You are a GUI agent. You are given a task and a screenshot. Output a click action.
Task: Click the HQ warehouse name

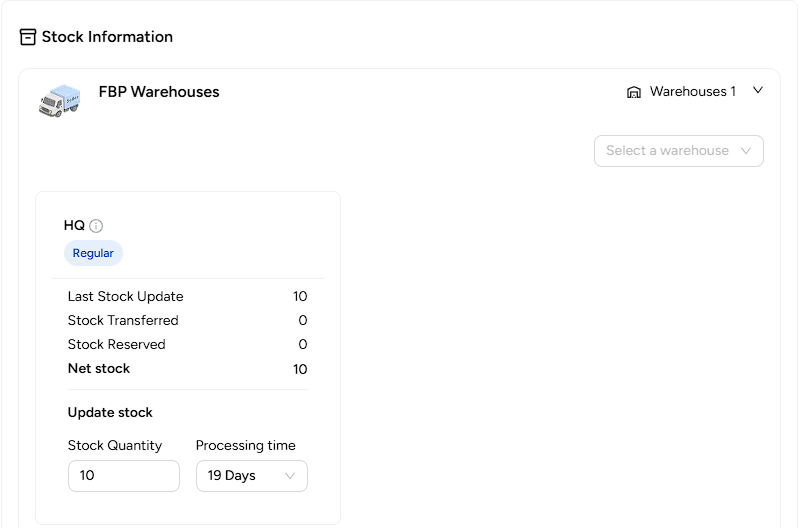[74, 225]
